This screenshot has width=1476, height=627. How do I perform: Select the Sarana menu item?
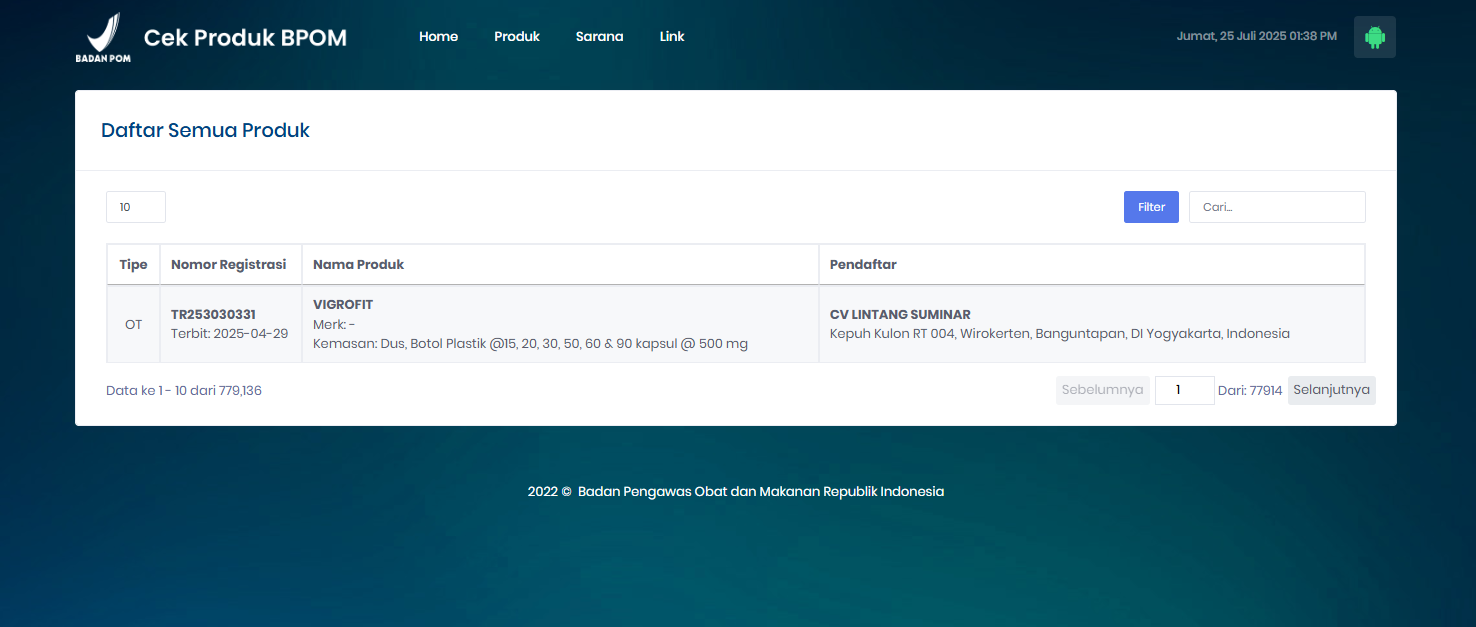[599, 37]
